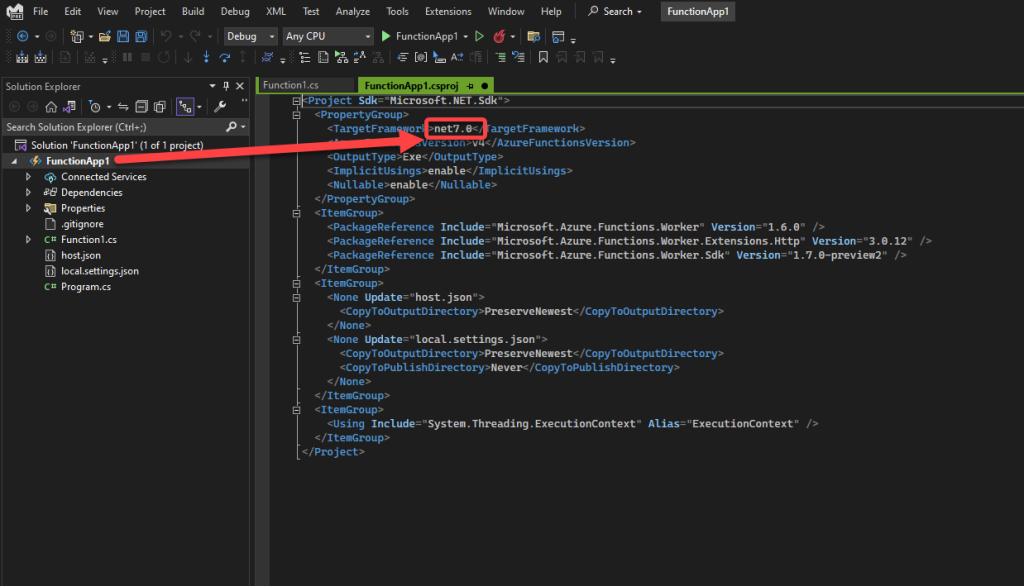The width and height of the screenshot is (1024, 586).
Task: Expand the Function1.cs node
Action: click(x=28, y=240)
